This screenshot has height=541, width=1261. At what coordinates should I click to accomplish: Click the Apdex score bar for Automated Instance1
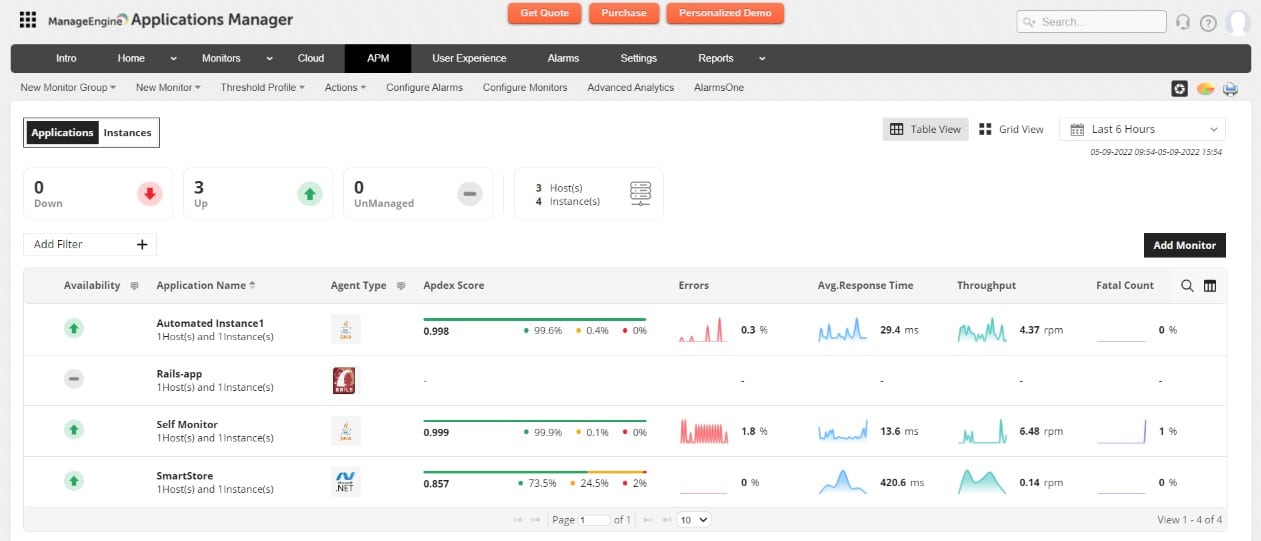pyautogui.click(x=535, y=320)
